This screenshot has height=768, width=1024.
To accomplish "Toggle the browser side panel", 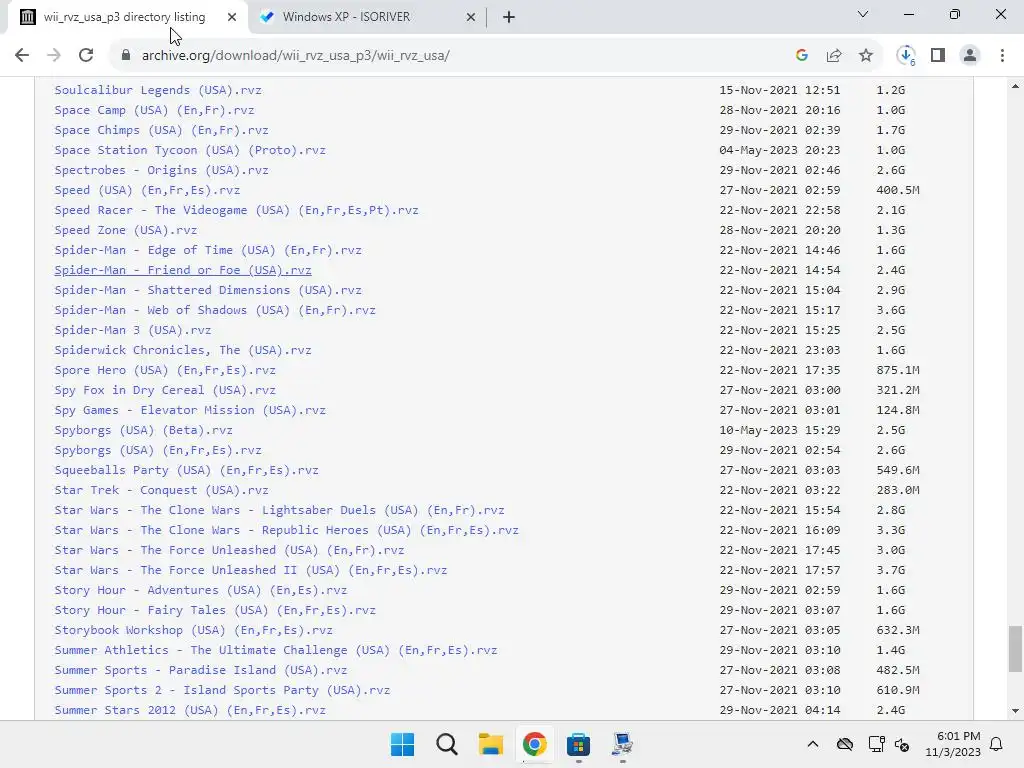I will [x=938, y=55].
